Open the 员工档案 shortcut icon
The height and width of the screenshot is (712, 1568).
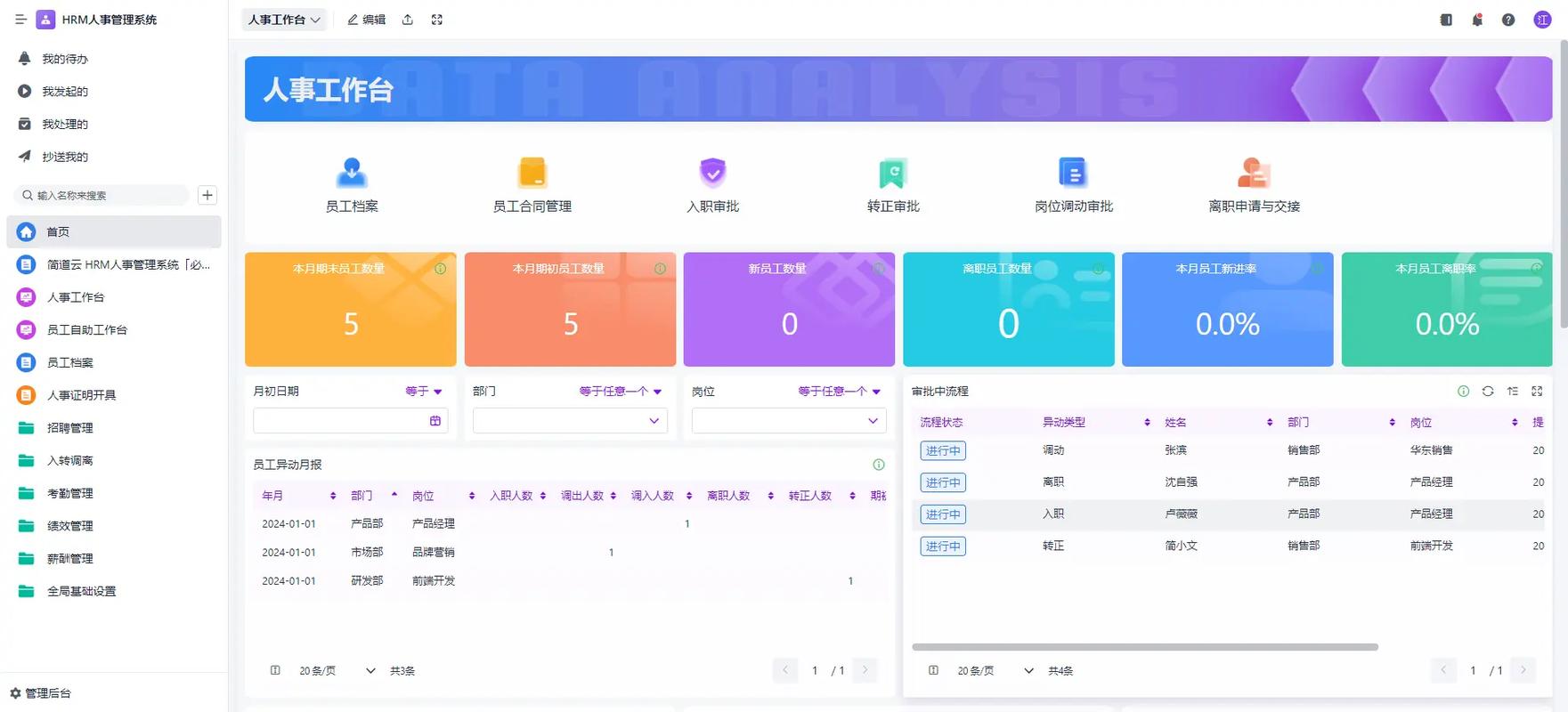352,173
